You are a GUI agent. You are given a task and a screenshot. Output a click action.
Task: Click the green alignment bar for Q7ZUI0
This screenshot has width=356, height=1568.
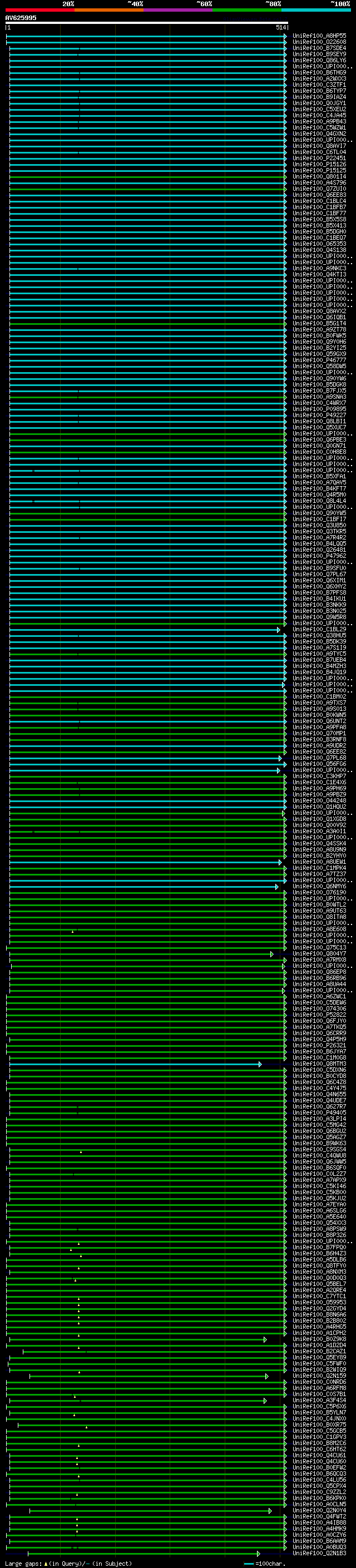pos(147,189)
